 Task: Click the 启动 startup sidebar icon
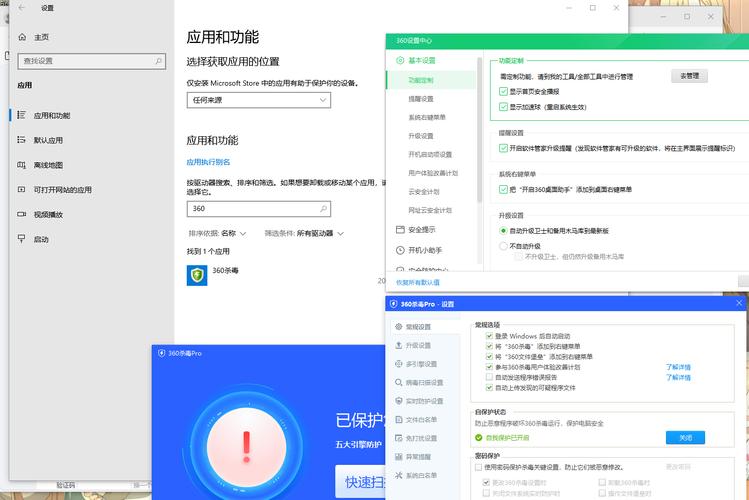coord(21,239)
